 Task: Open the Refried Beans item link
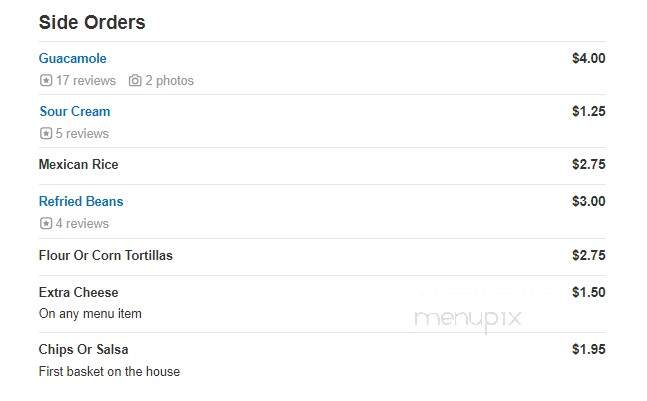coord(81,201)
